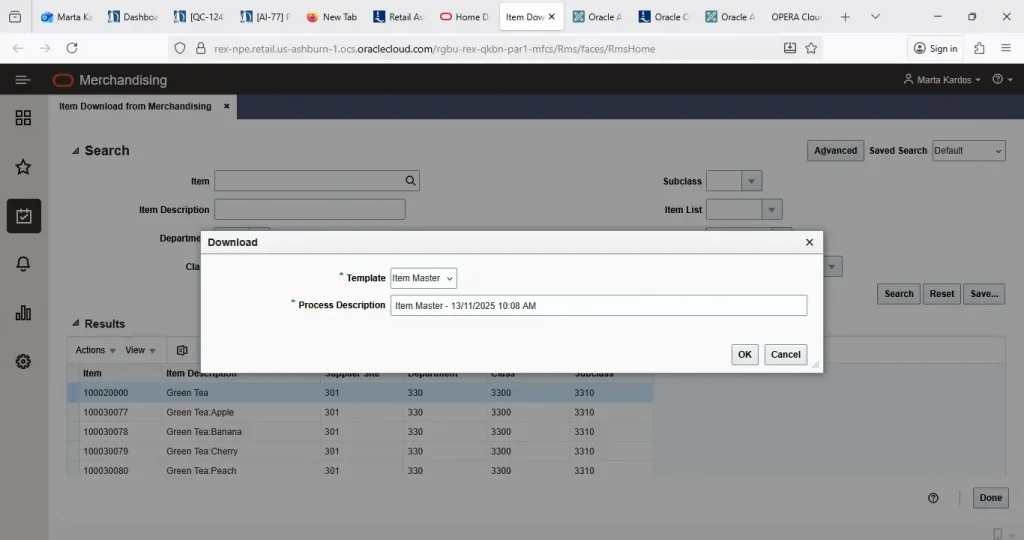
Task: Click OK in Download dialog
Action: tap(744, 354)
